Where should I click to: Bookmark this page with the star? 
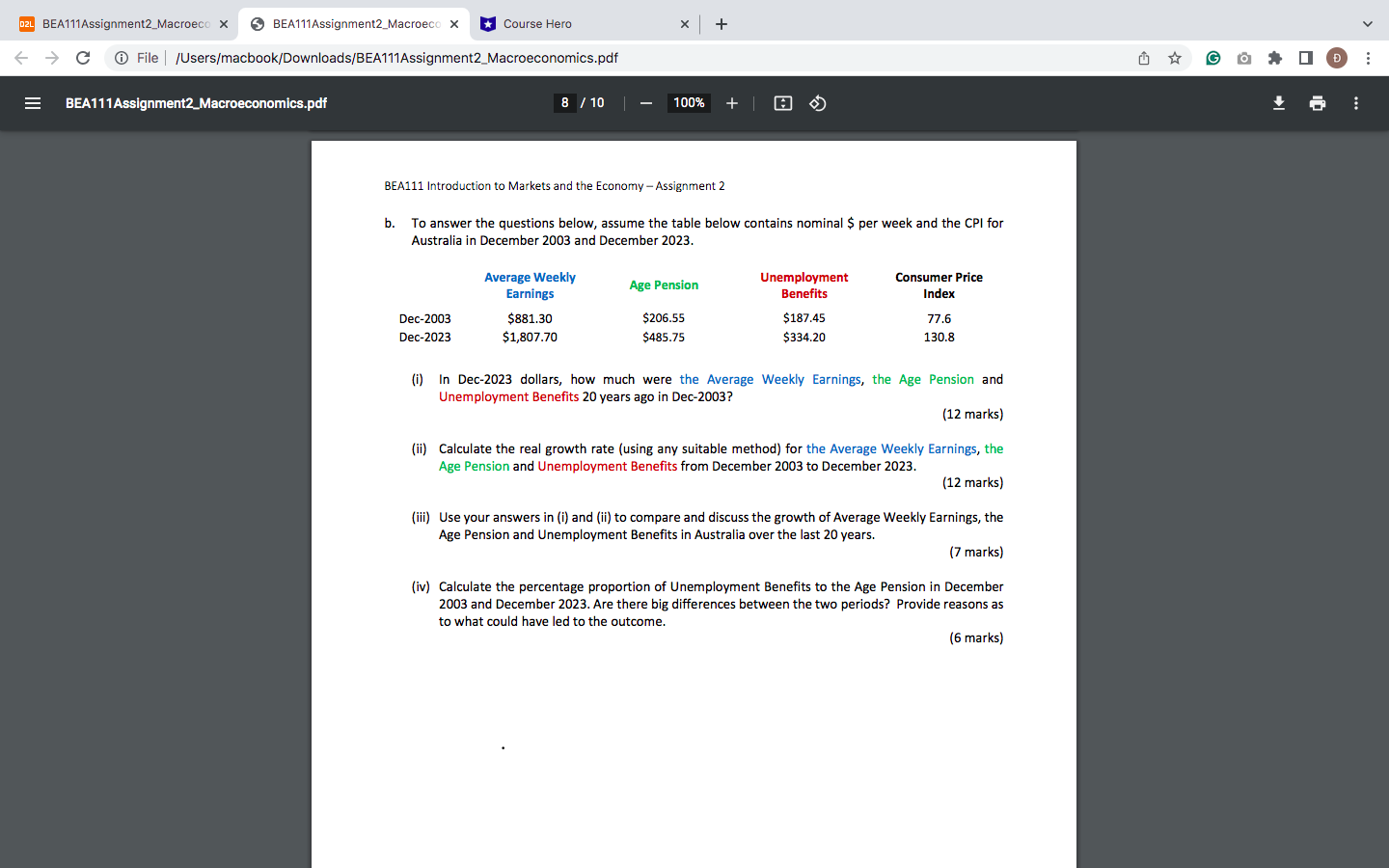[1175, 58]
